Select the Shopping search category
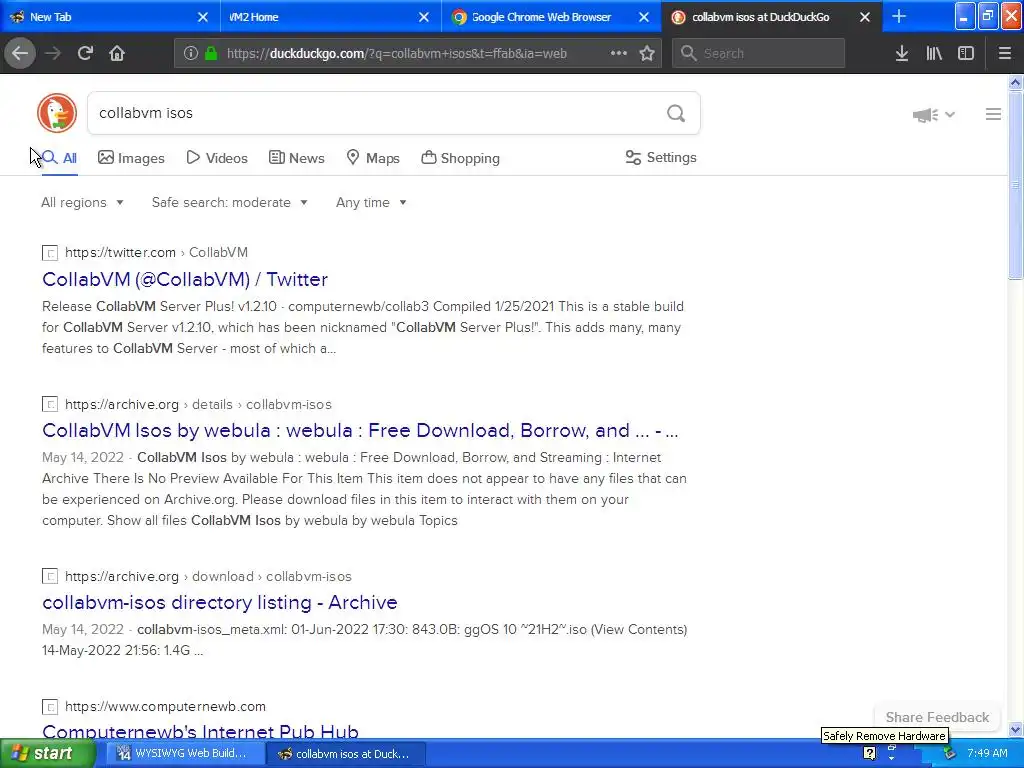 [460, 158]
